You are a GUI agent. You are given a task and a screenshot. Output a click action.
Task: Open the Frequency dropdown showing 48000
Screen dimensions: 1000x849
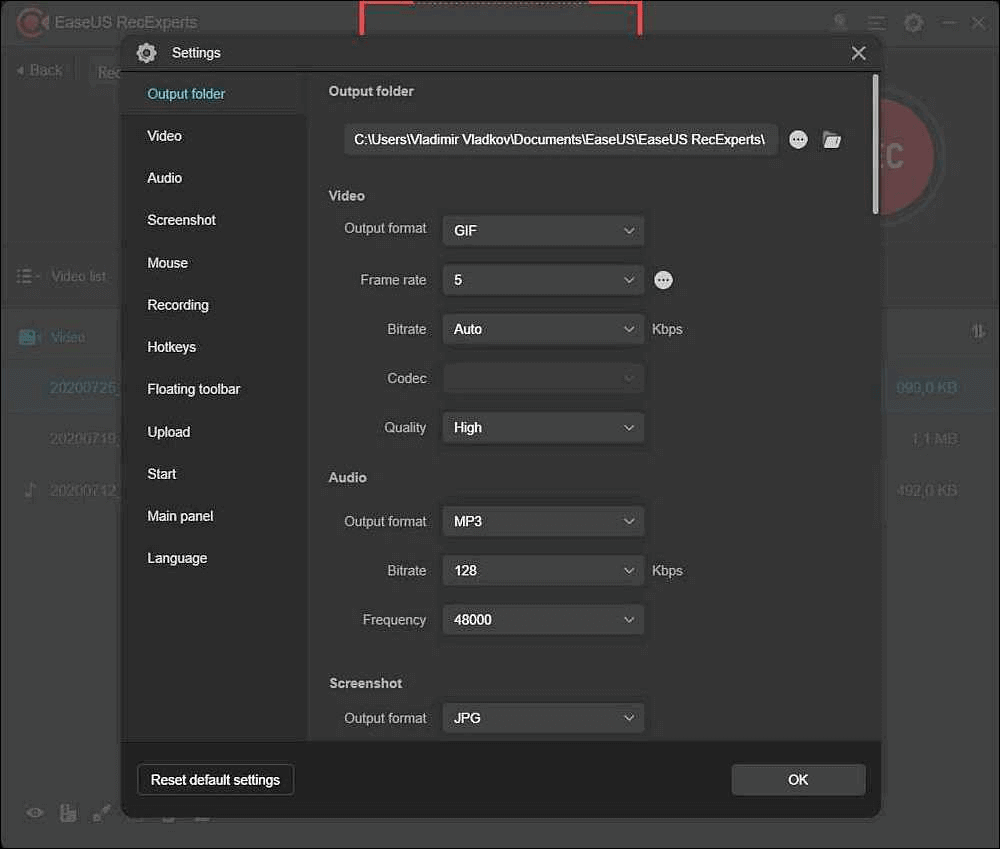coord(543,619)
